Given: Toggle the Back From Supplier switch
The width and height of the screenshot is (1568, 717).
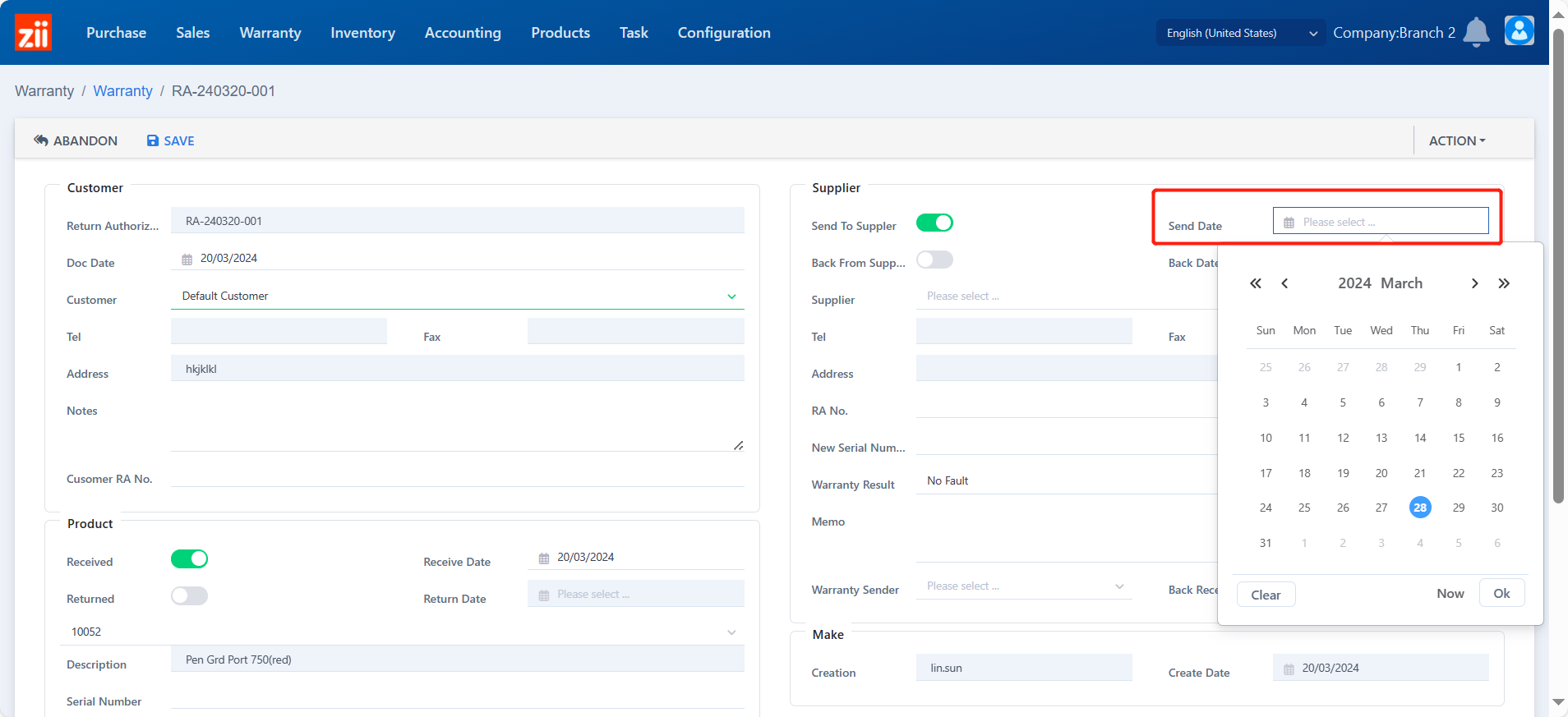Looking at the screenshot, I should point(934,260).
